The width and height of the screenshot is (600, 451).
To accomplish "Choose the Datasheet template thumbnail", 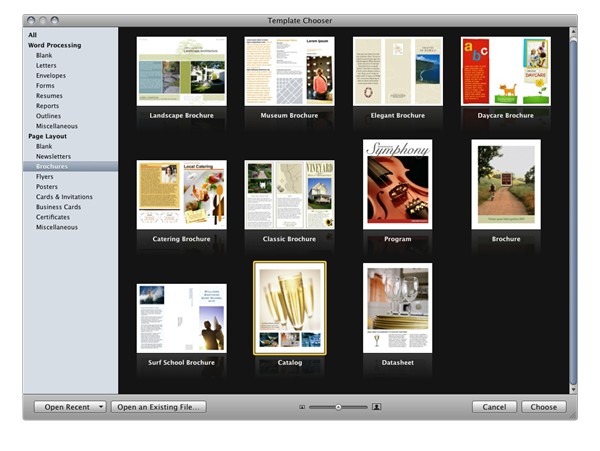I will (397, 308).
